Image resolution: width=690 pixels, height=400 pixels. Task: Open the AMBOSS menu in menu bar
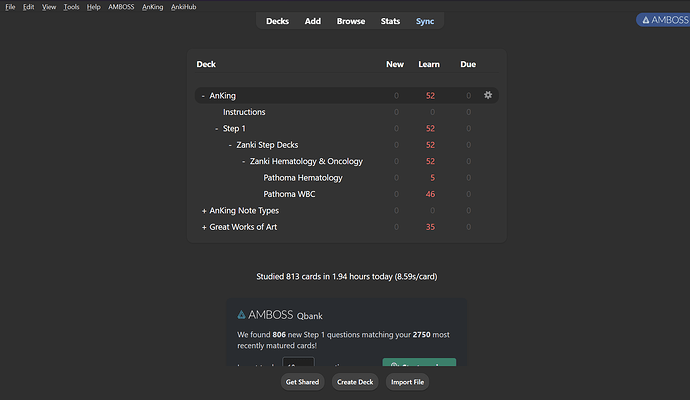(120, 7)
